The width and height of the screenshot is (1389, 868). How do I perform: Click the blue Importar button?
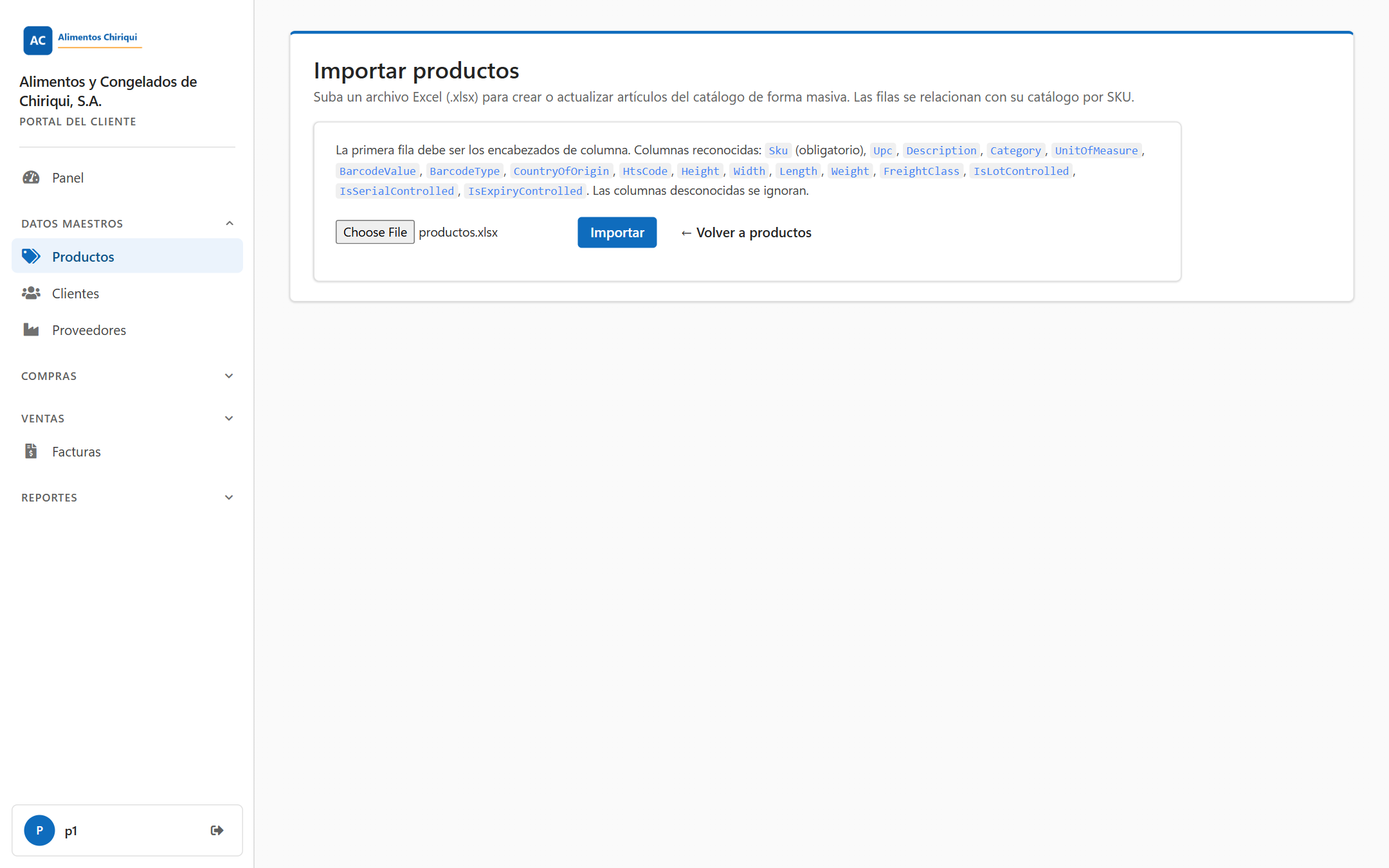617,232
